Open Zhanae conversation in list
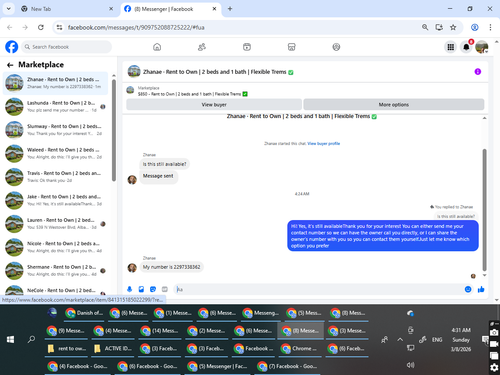 (56, 83)
